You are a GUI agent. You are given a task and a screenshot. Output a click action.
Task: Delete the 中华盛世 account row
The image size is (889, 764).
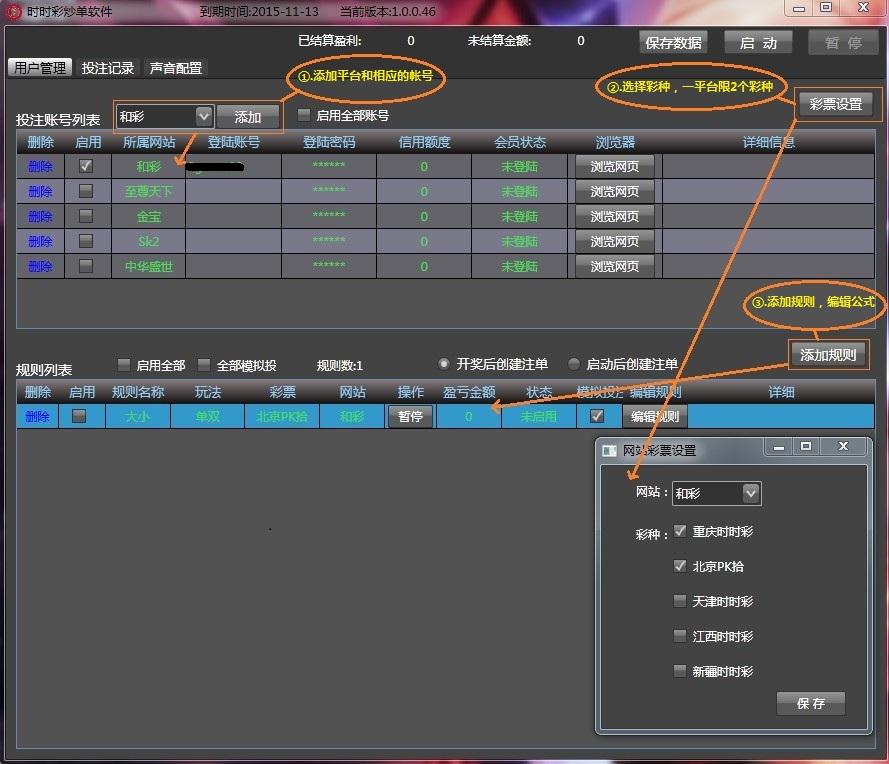tap(40, 266)
